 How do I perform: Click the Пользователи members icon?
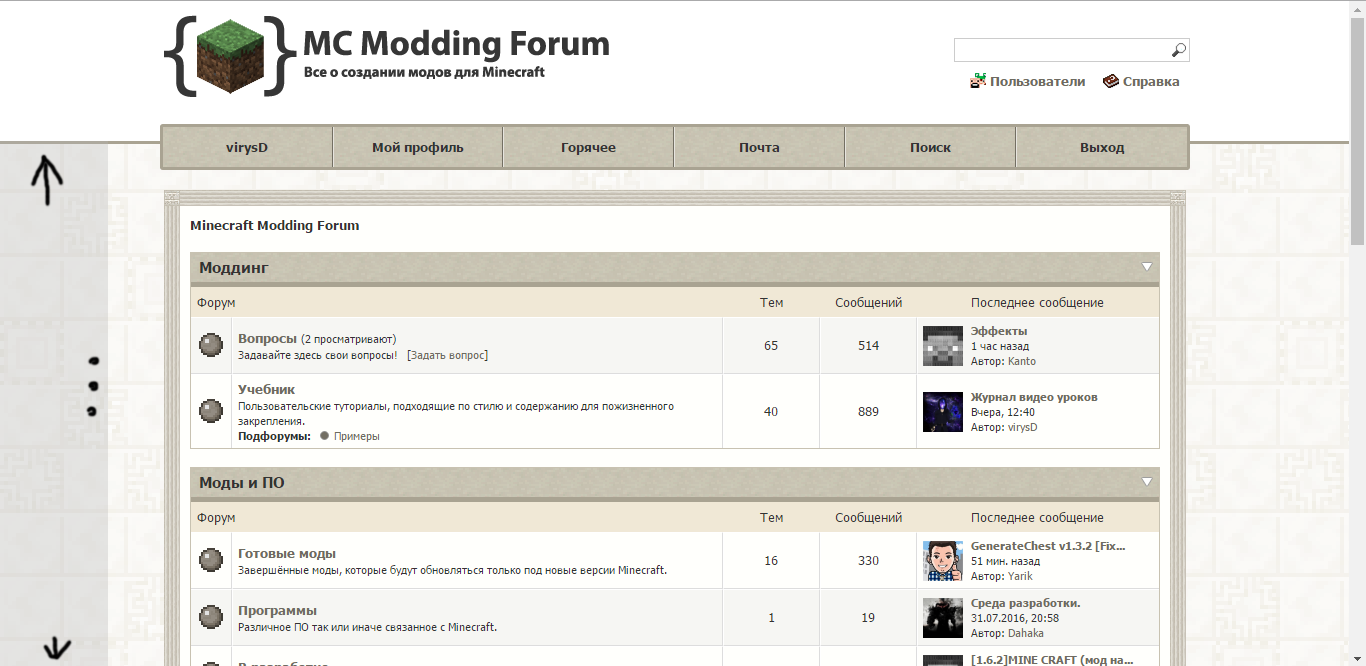(x=979, y=81)
